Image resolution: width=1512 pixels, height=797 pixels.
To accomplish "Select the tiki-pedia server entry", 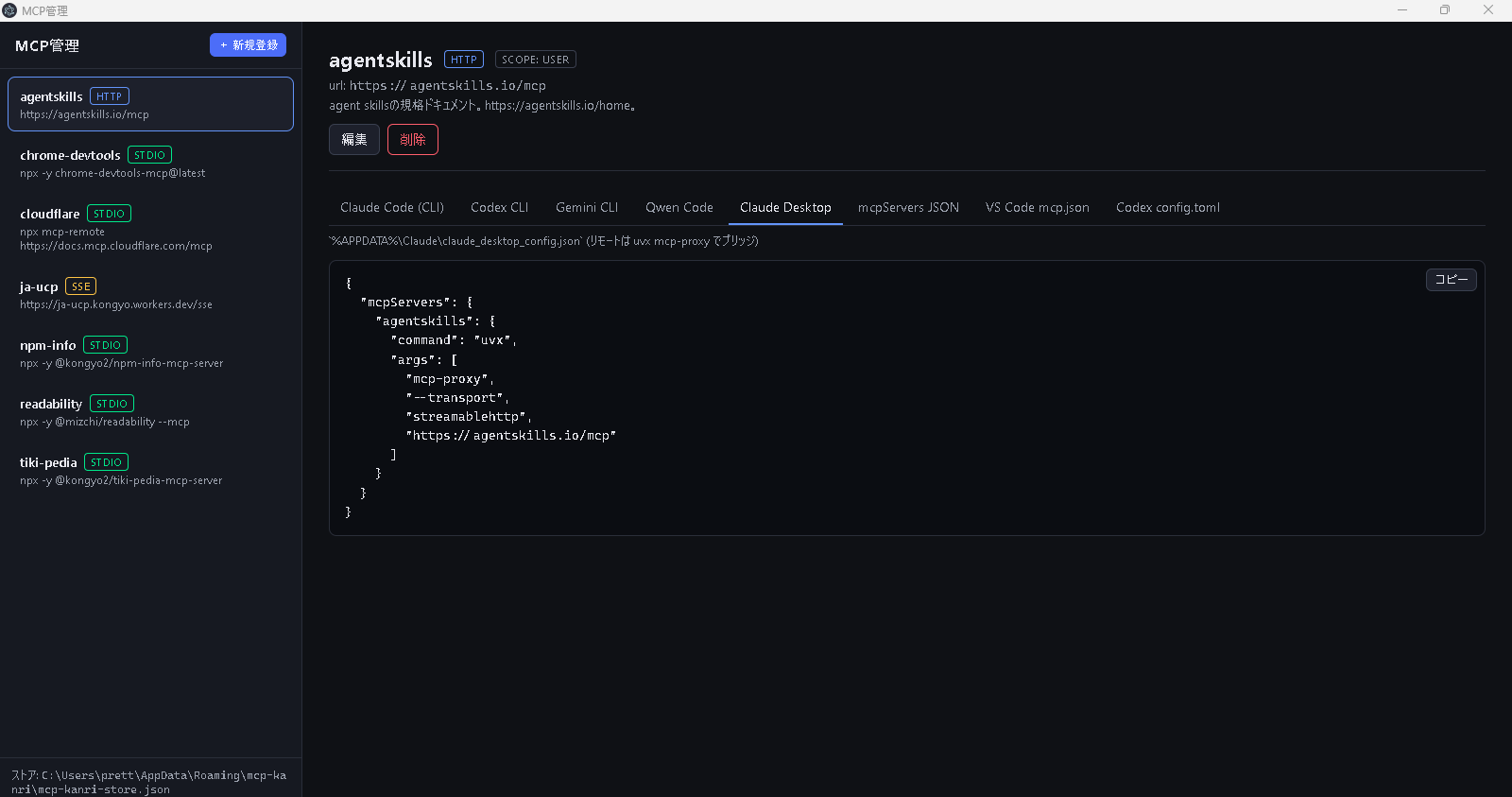I will 150,470.
